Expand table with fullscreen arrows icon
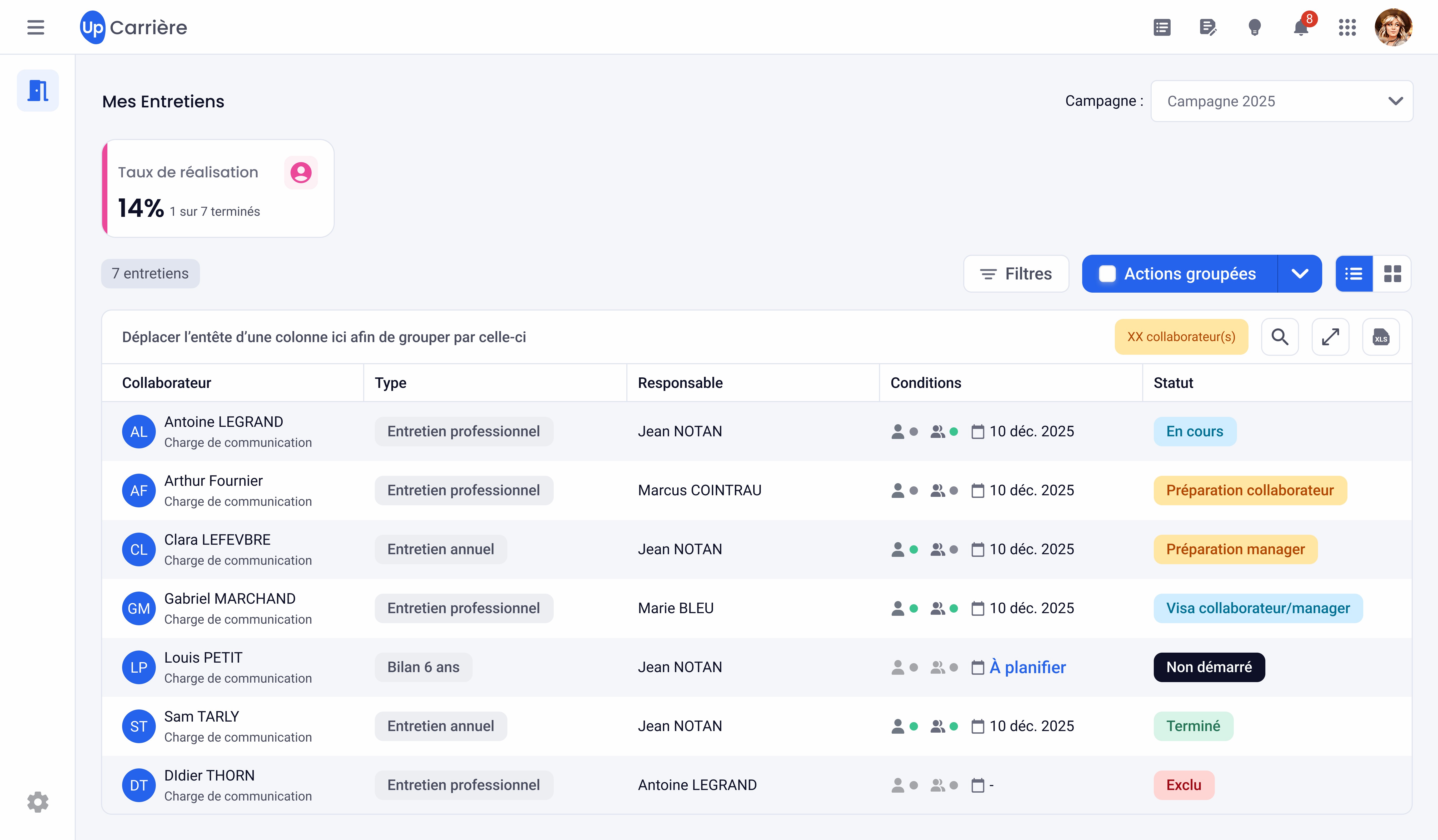The height and width of the screenshot is (840, 1438). (x=1330, y=337)
